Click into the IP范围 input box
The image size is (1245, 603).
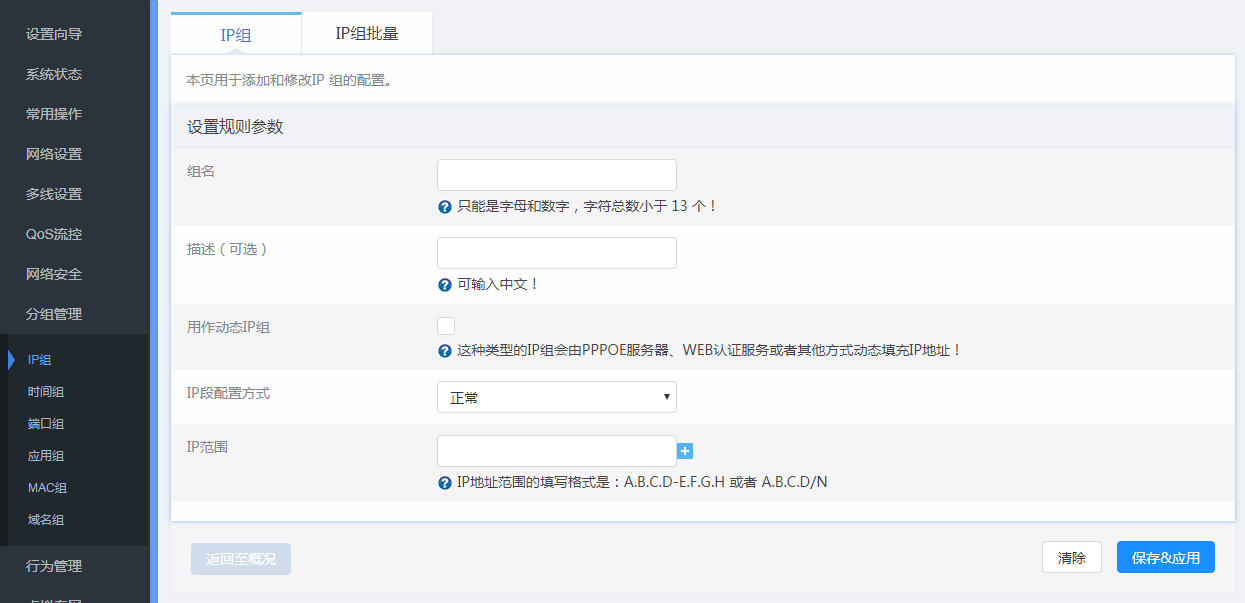point(556,451)
